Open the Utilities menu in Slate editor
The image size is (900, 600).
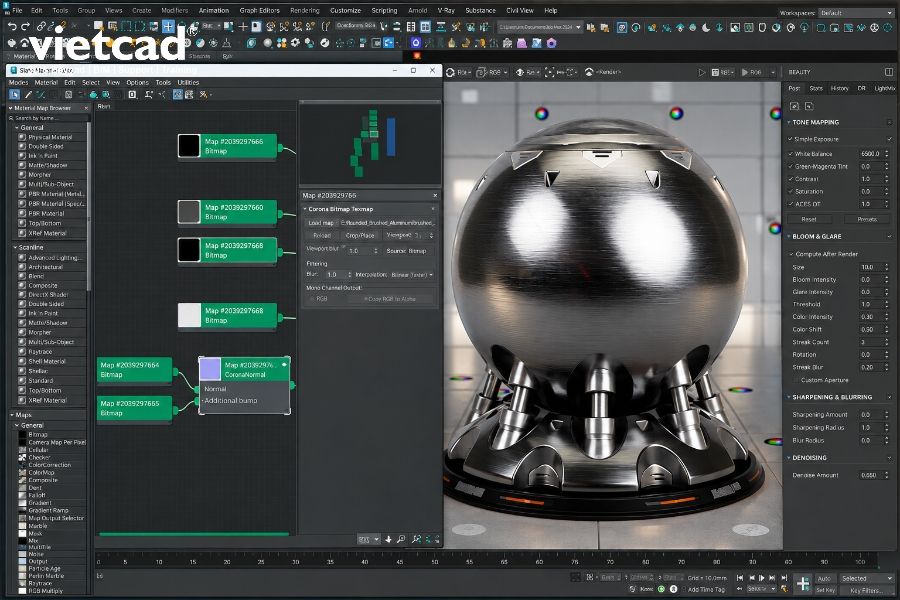click(188, 83)
